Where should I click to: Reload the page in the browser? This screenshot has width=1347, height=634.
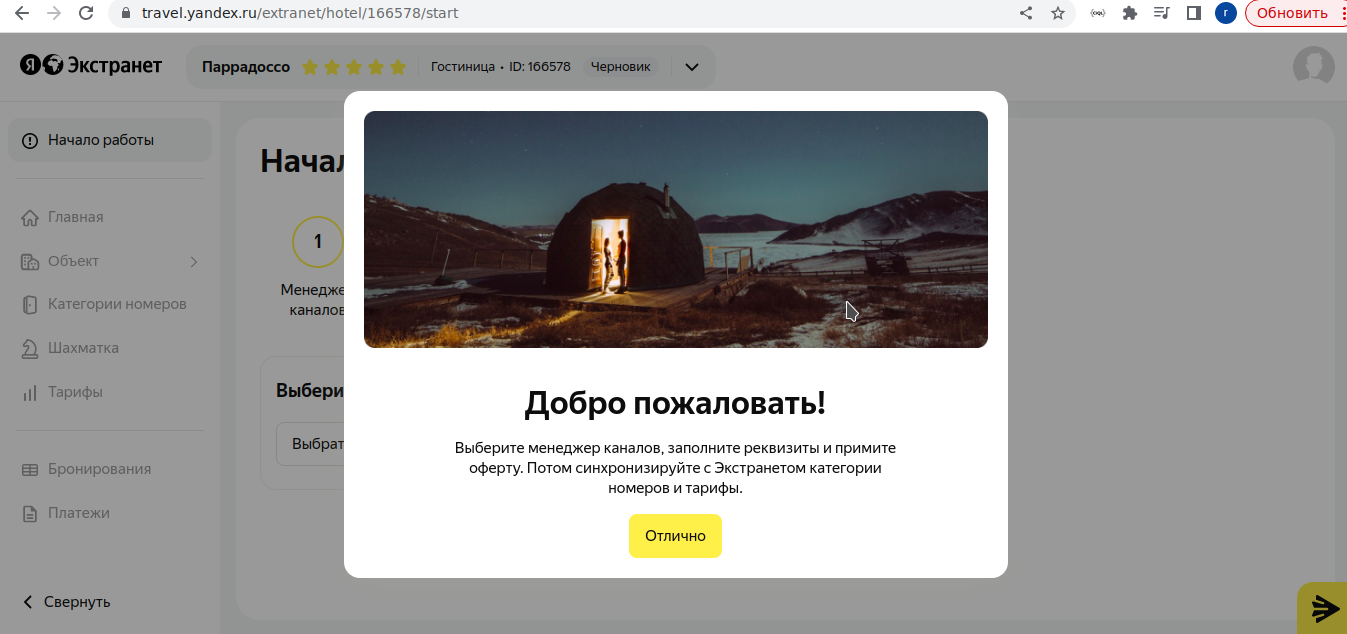(x=86, y=13)
